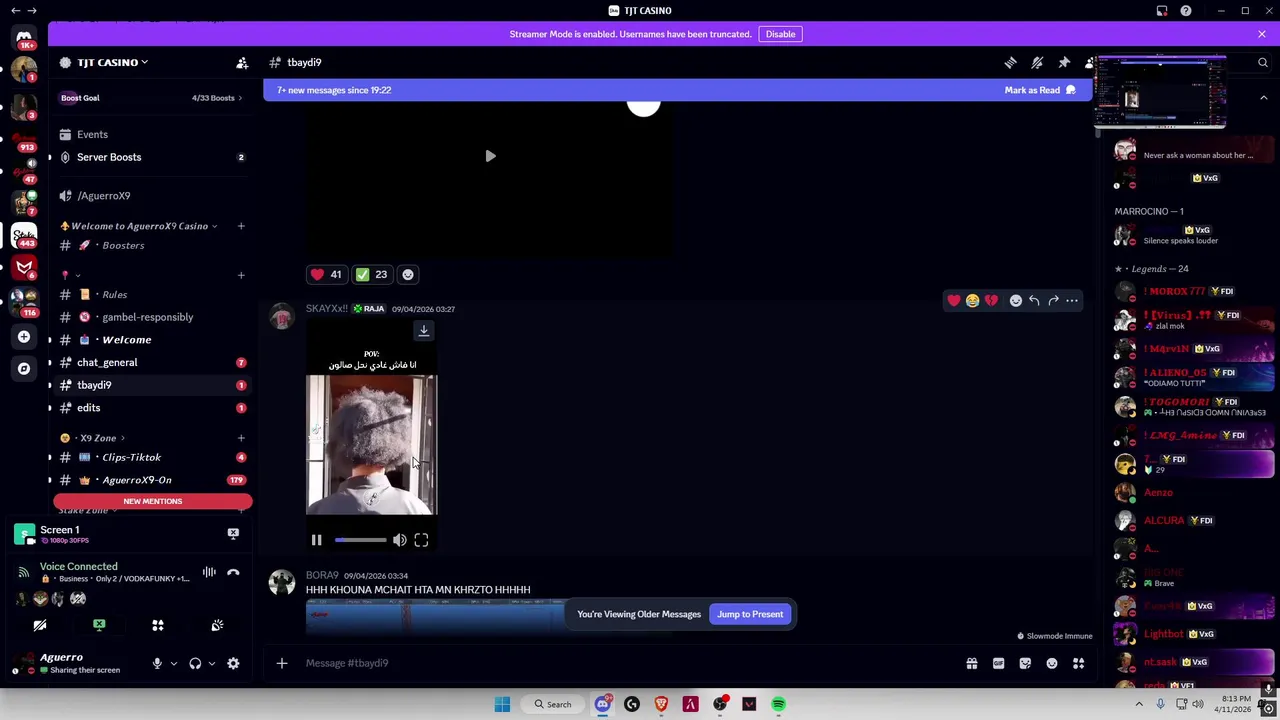Forward the SKAYXx message
Viewport: 1280px width, 720px height.
click(x=1053, y=300)
